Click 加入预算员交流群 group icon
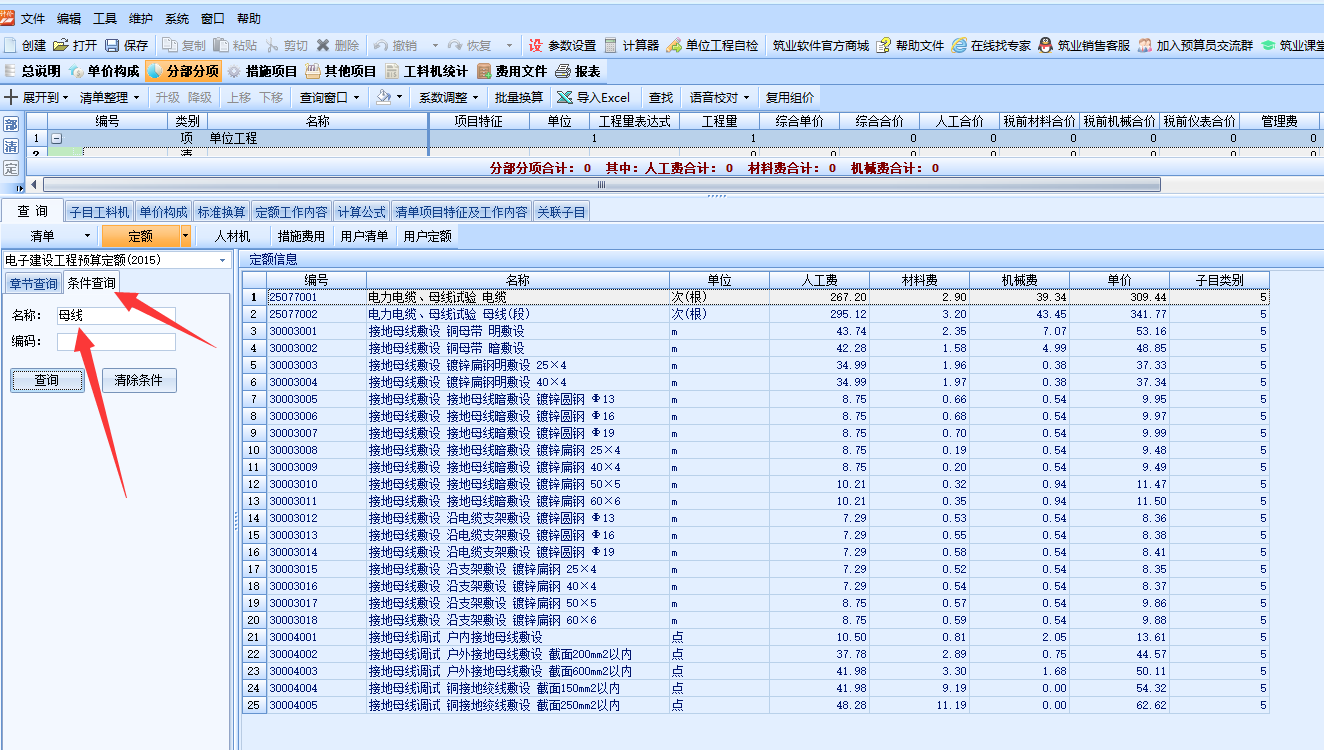 pos(1144,45)
